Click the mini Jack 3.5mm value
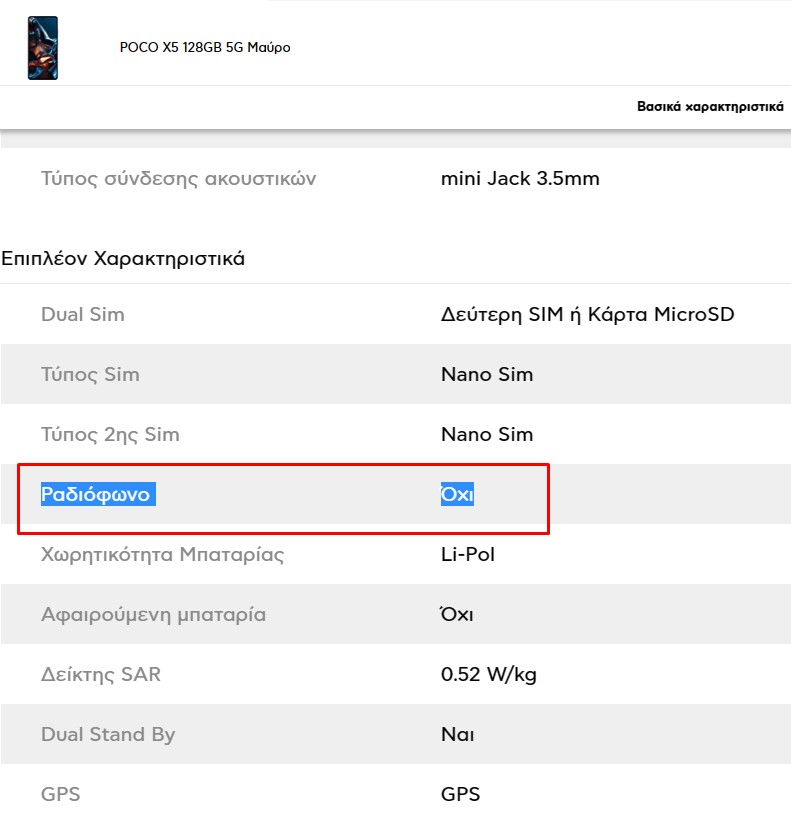The image size is (791, 829). tap(520, 179)
